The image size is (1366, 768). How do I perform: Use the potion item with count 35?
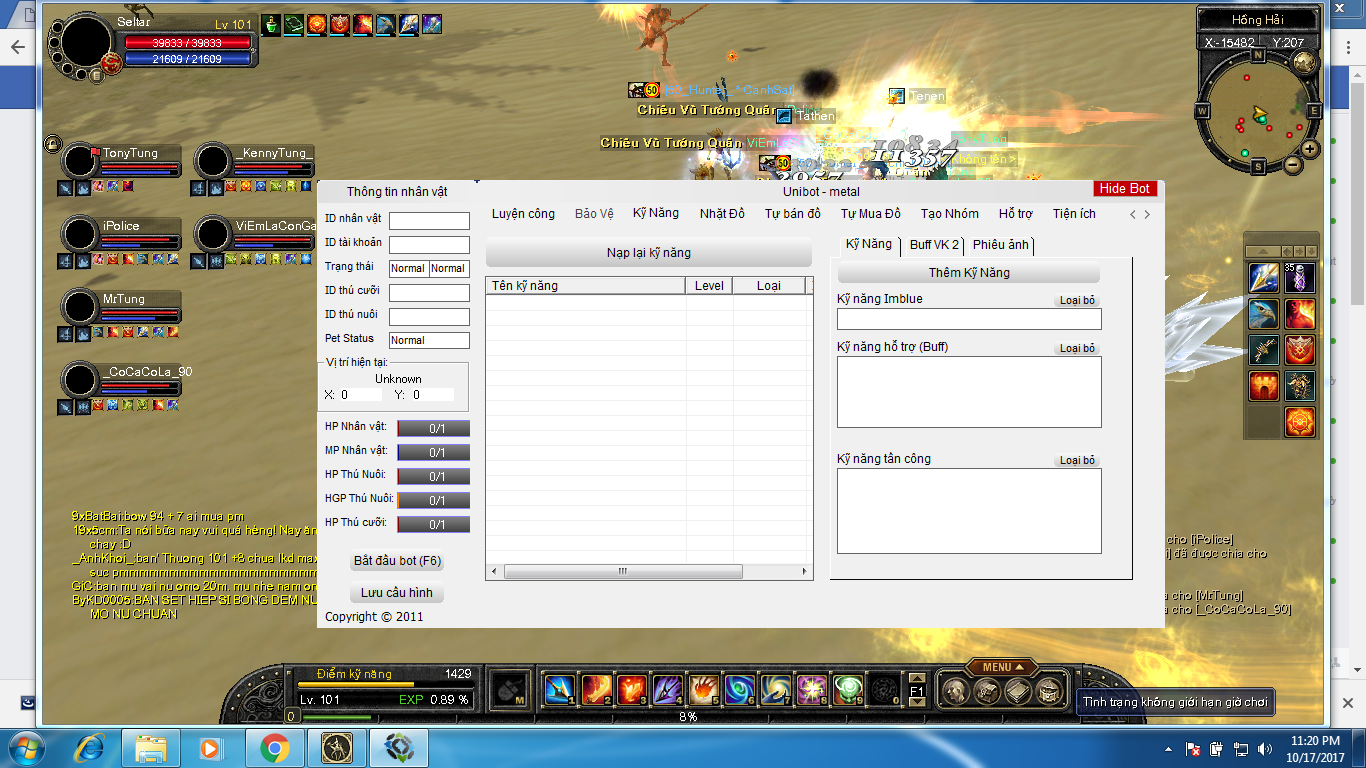pos(1300,278)
